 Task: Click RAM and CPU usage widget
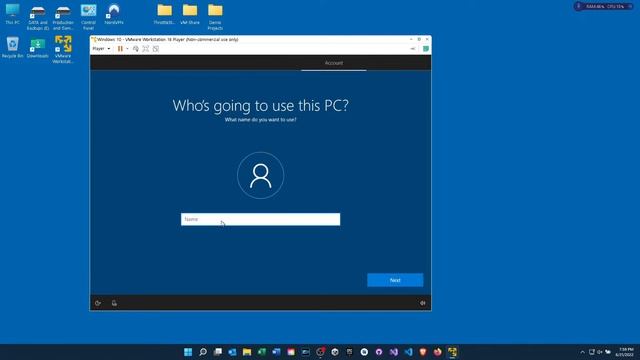point(604,7)
